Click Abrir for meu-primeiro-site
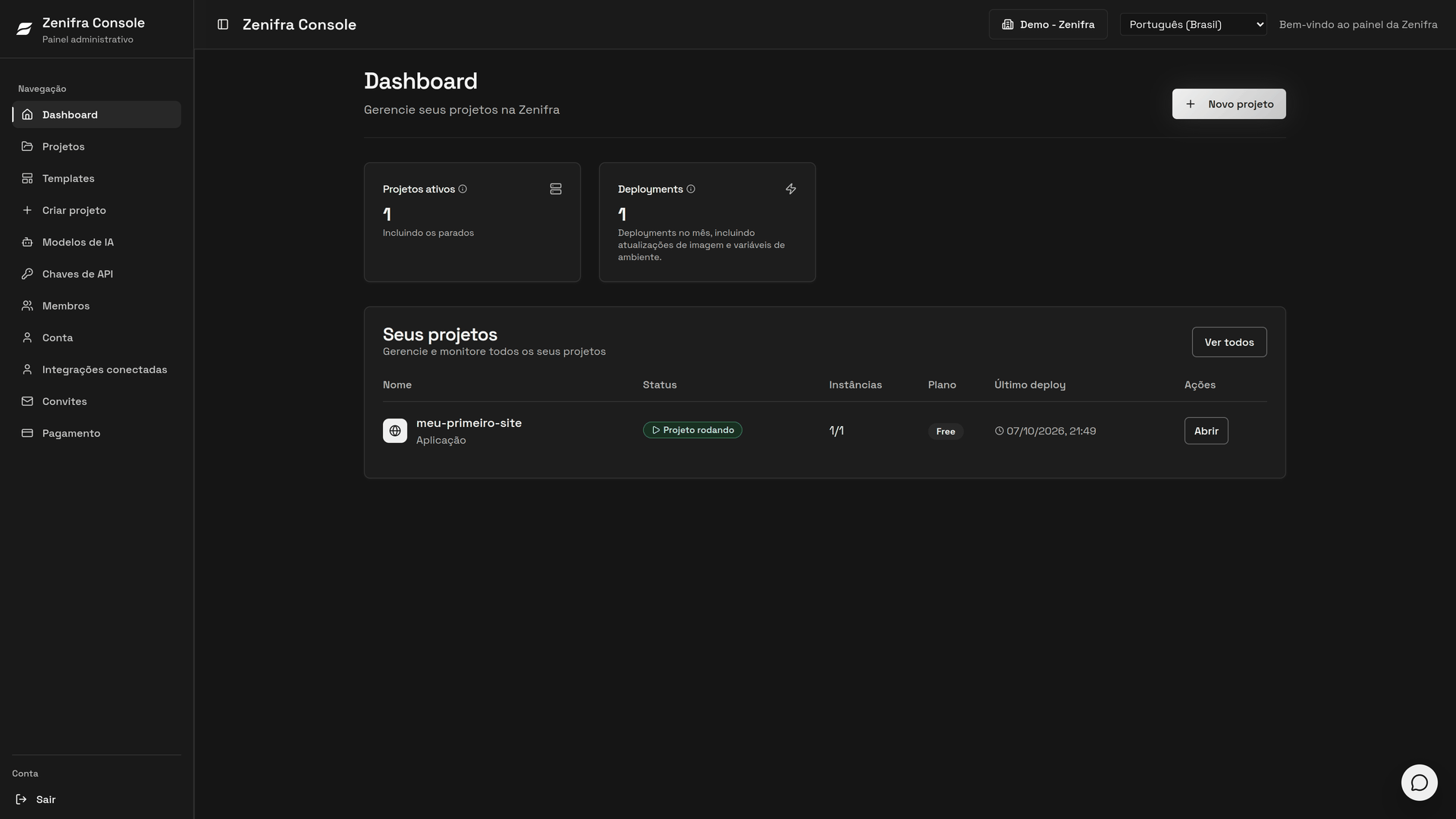The width and height of the screenshot is (1456, 819). [x=1206, y=431]
